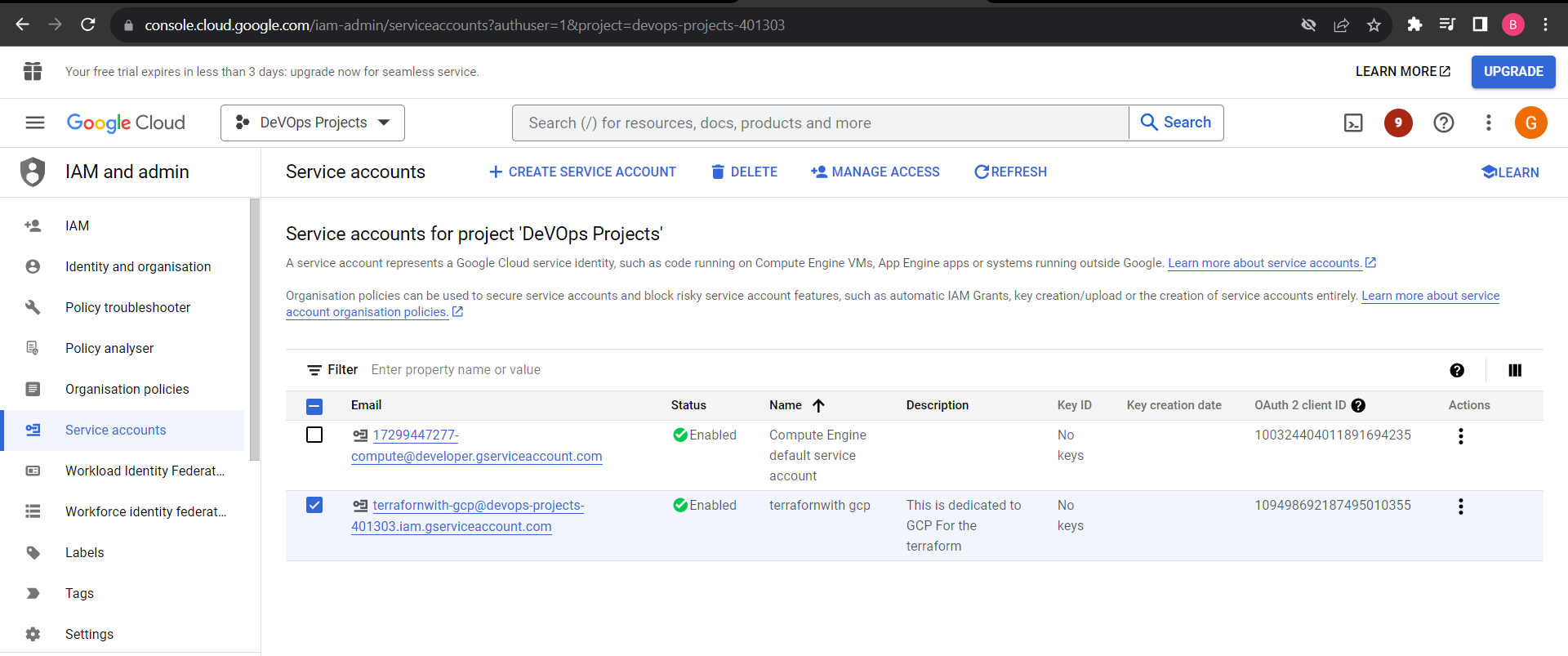
Task: Open Cloud Shell terminal icon
Action: click(1353, 123)
